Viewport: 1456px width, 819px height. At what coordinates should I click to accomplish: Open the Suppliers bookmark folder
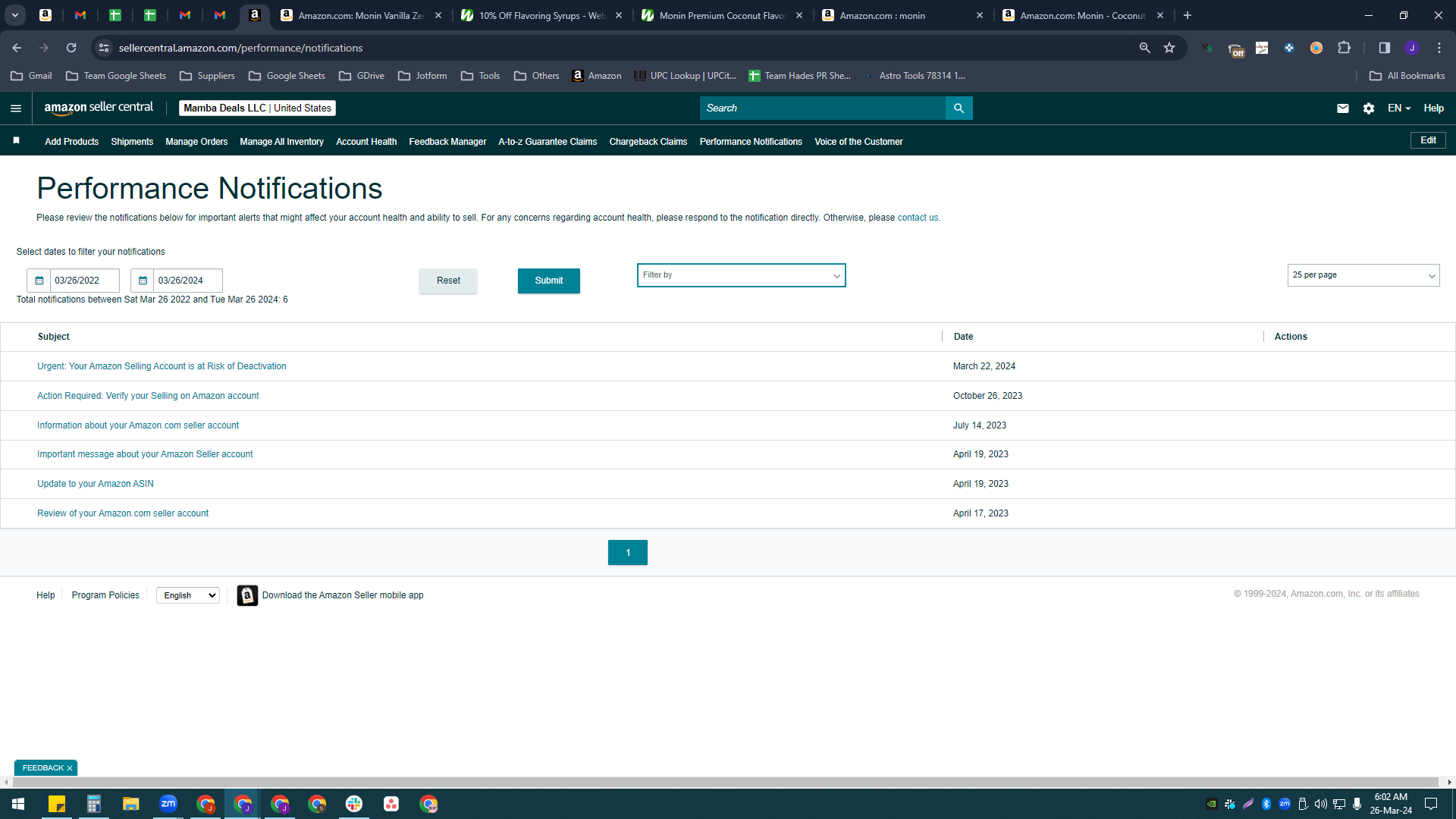coord(207,76)
